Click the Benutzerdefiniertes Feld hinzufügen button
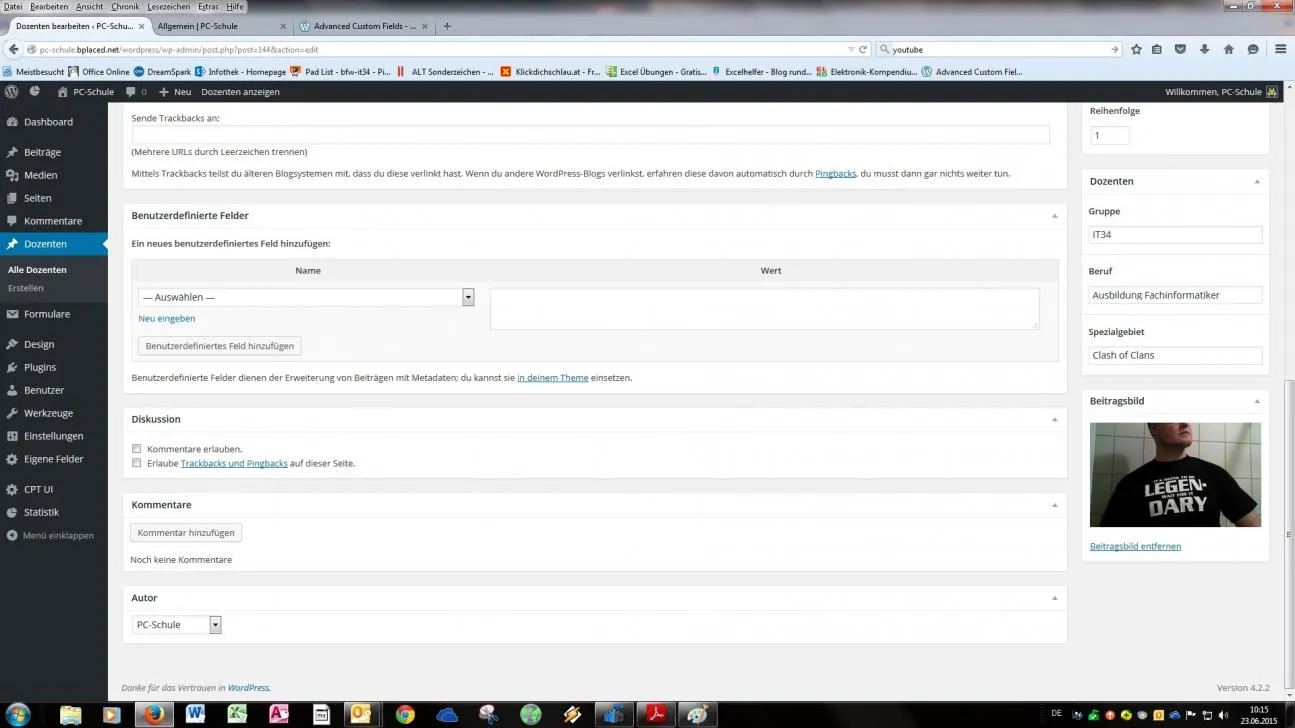1295x728 pixels. tap(220, 346)
